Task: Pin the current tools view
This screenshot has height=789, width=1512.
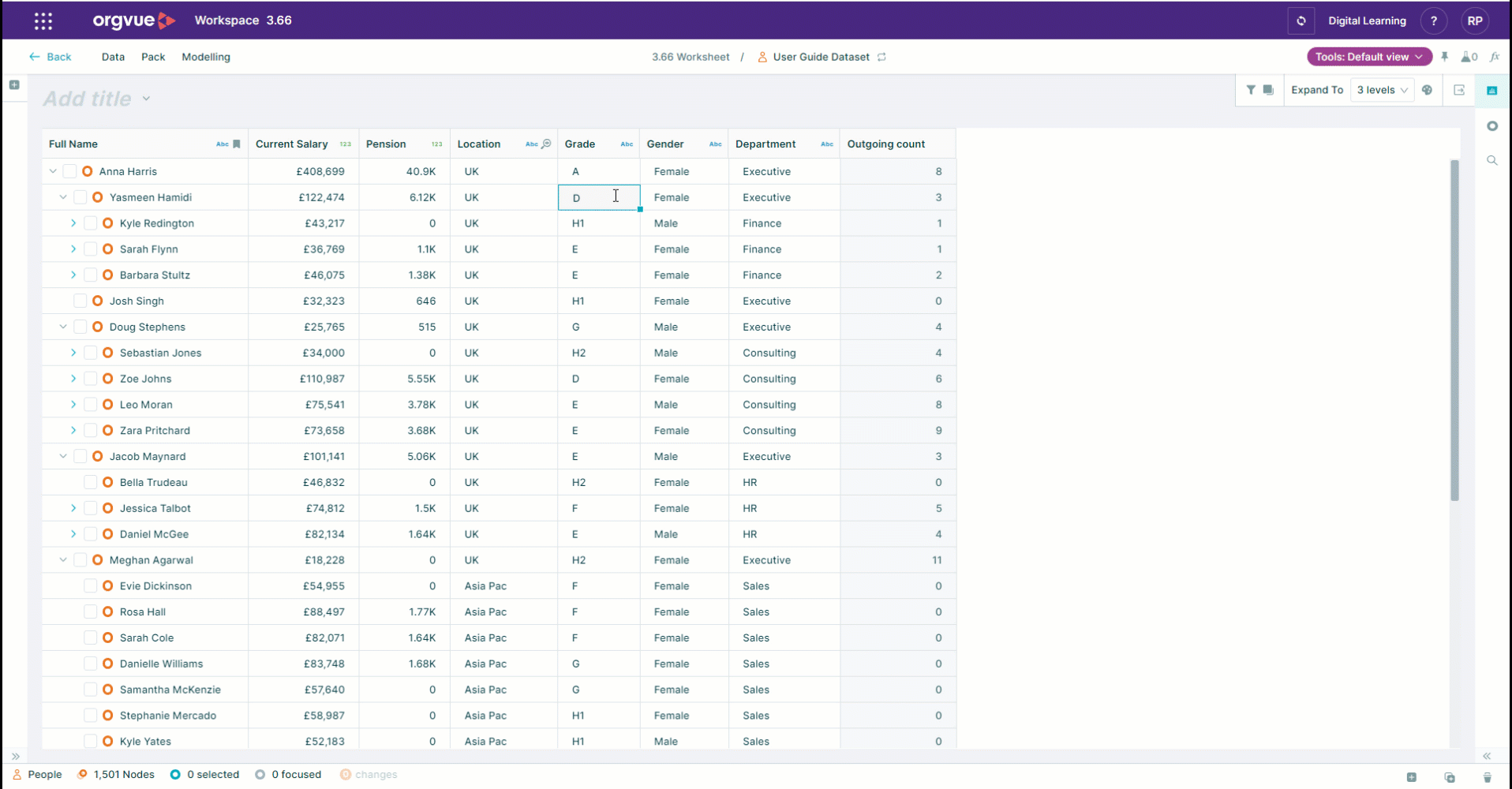Action: tap(1445, 57)
